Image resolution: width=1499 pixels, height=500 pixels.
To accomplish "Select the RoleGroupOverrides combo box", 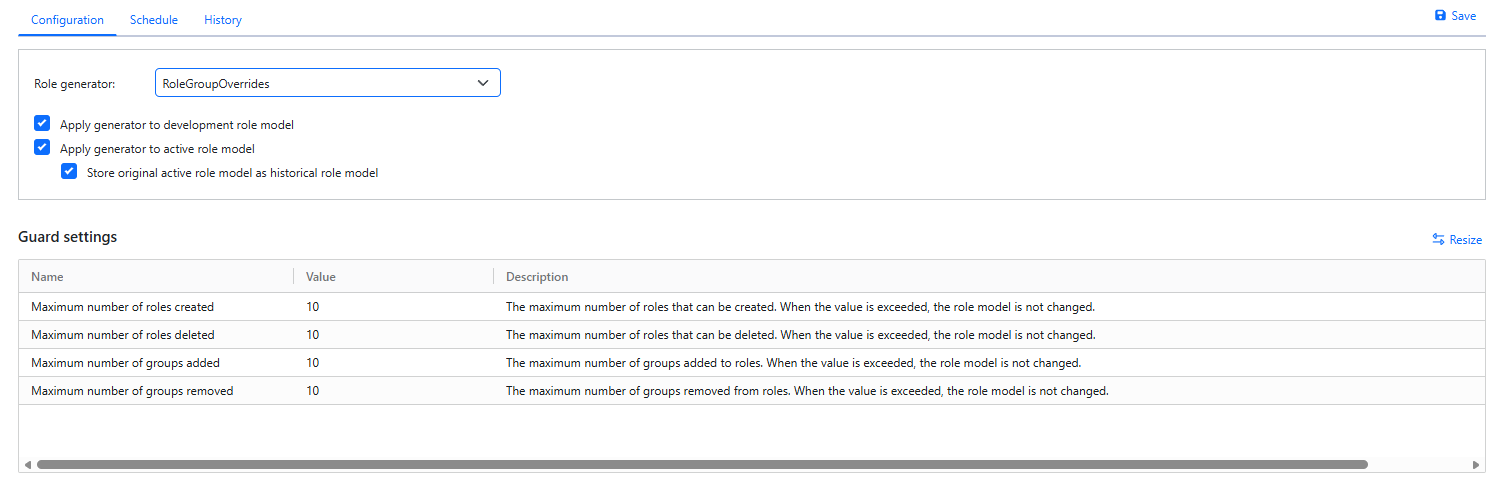I will click(328, 83).
